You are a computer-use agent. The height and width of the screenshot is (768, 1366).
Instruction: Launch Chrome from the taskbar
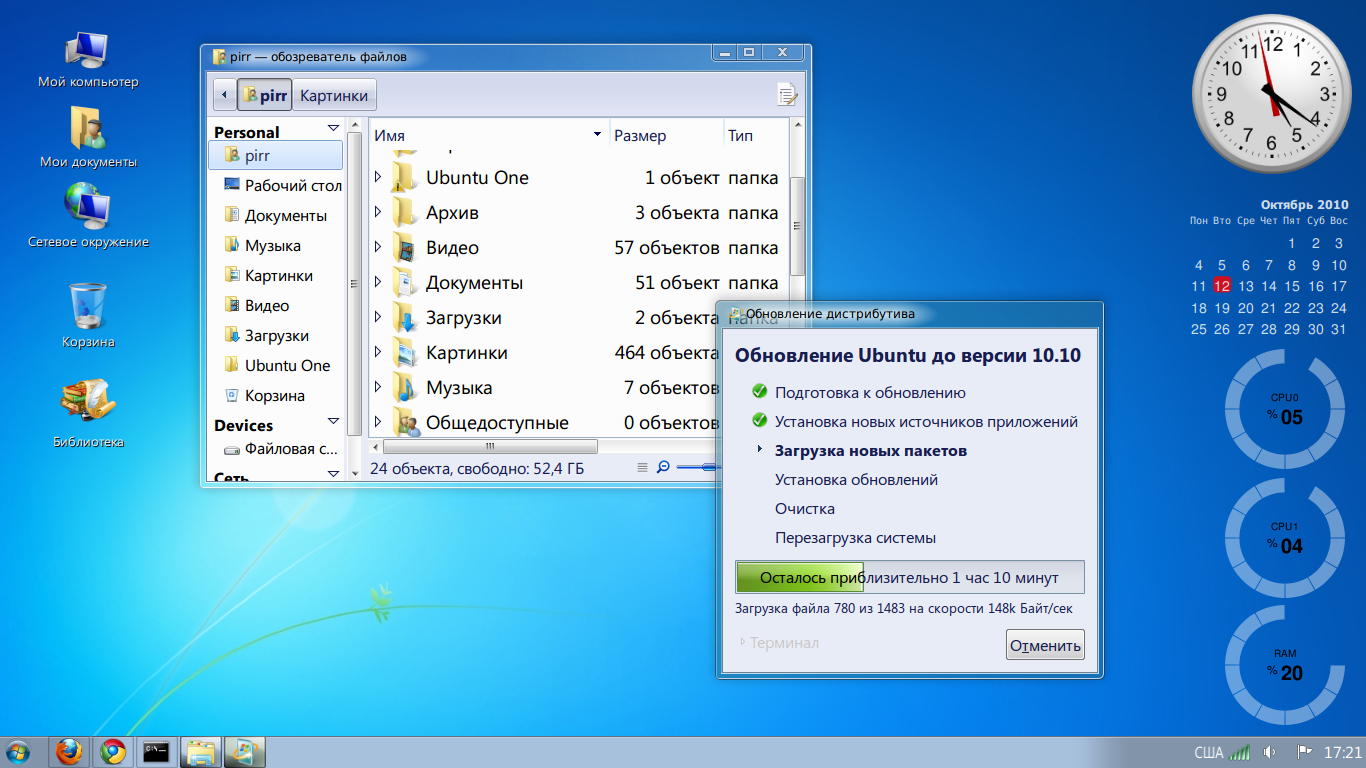(x=112, y=752)
